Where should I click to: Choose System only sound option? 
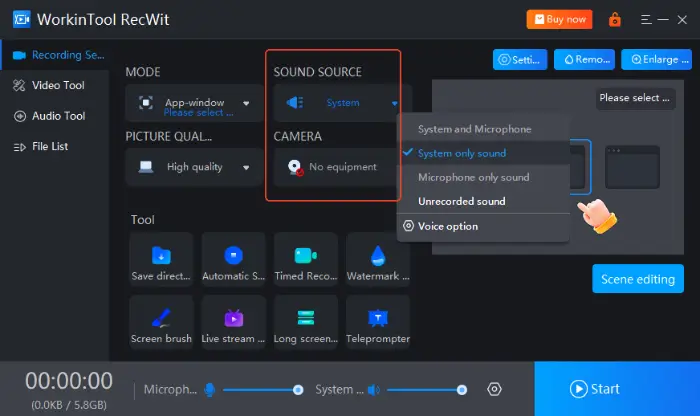483,153
